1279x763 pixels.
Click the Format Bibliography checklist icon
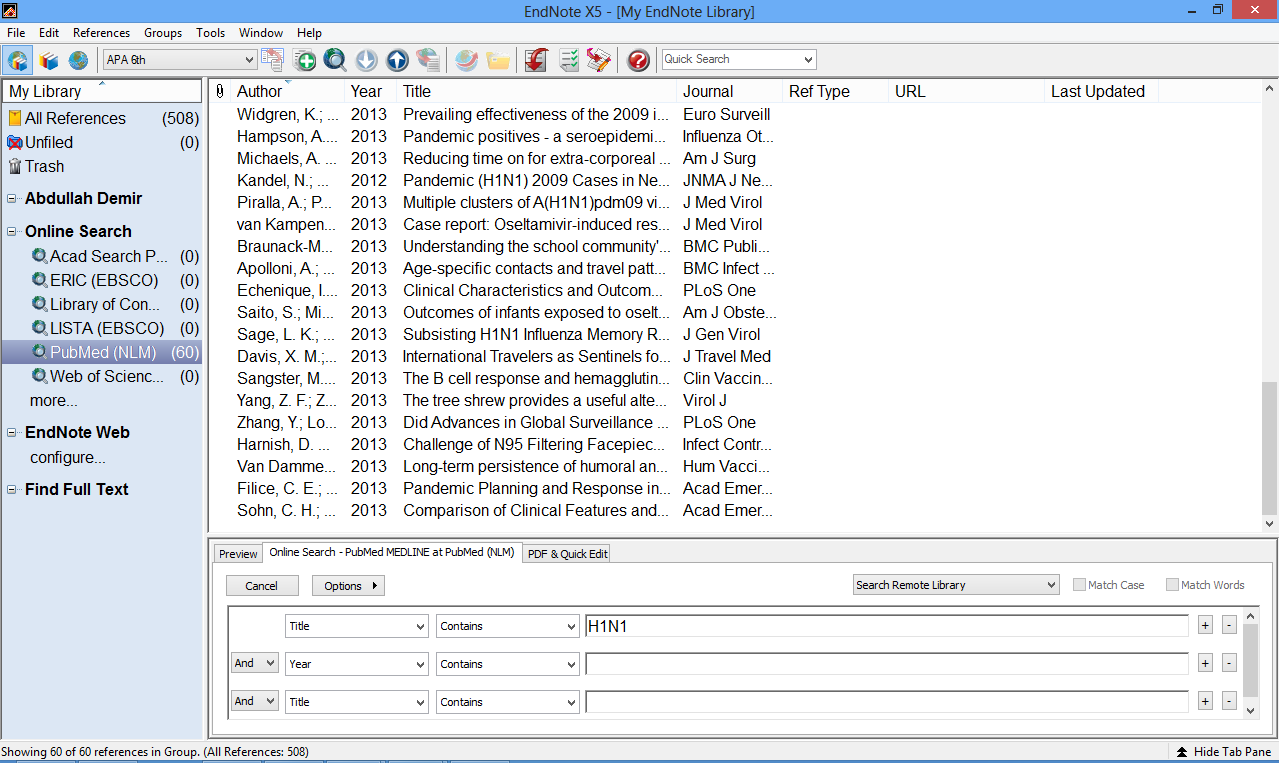pos(568,60)
